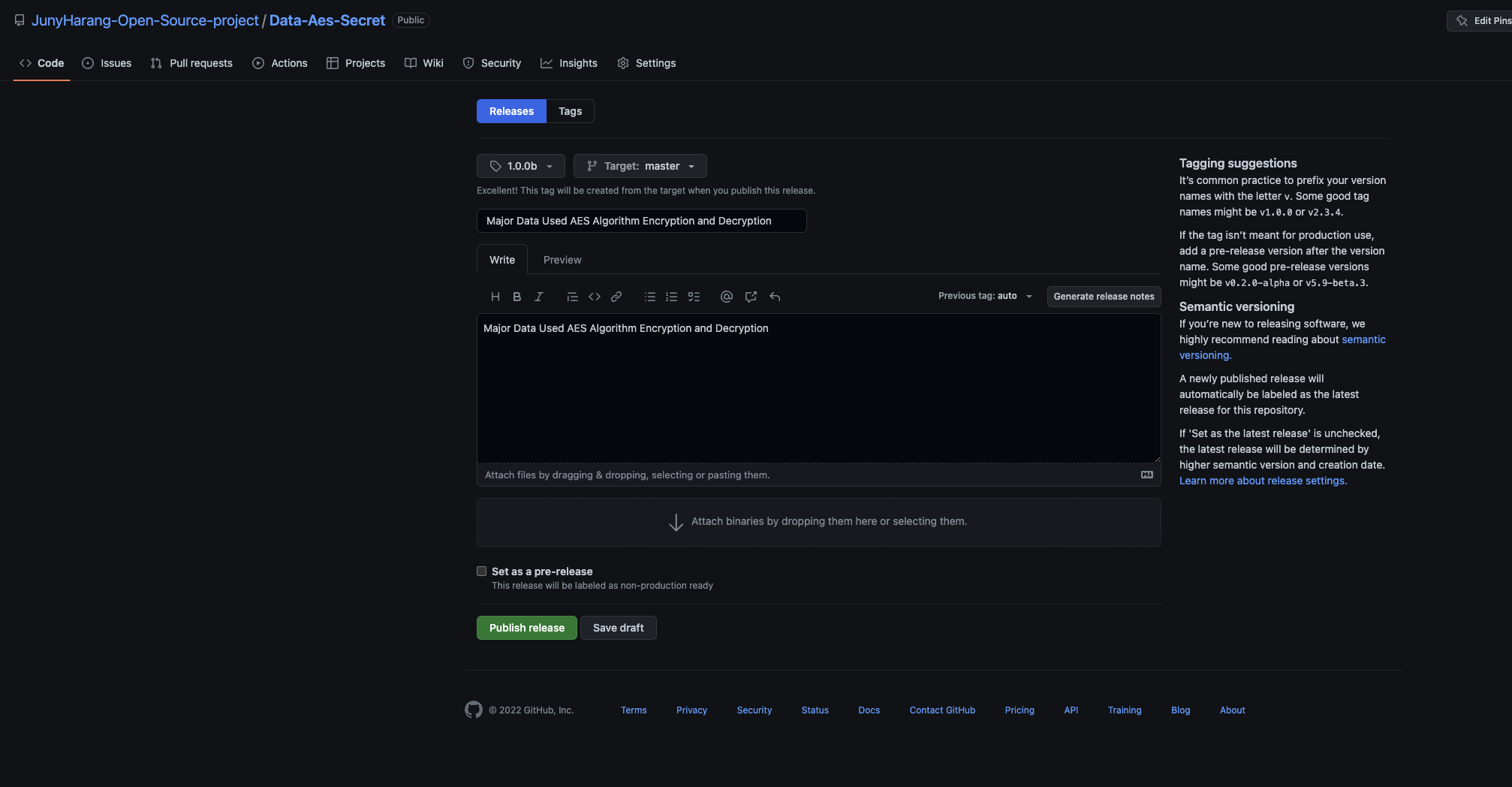Open the footer Security link

click(x=754, y=710)
